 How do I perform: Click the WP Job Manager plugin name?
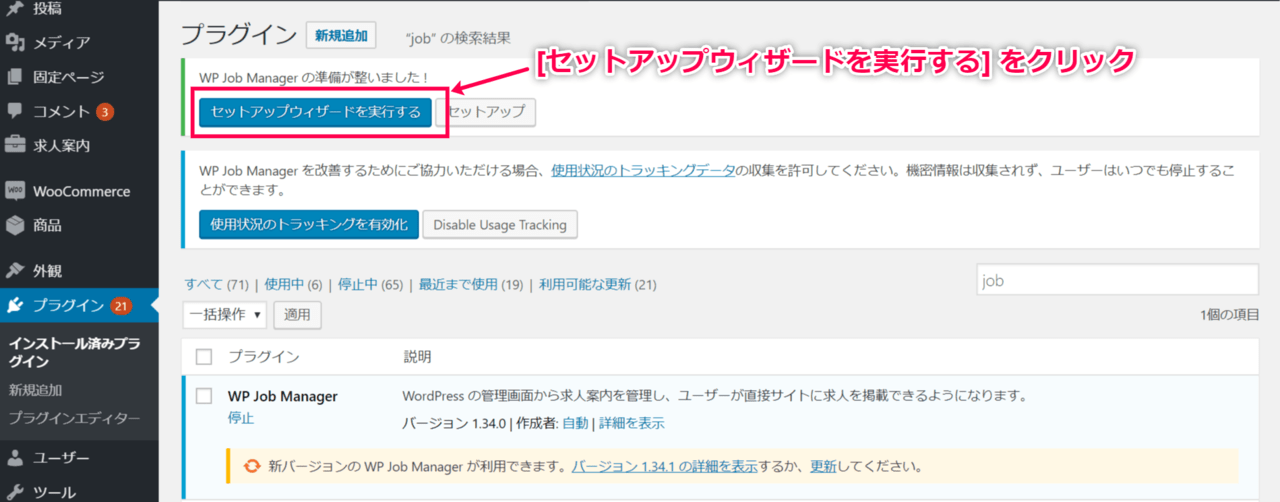[x=283, y=396]
